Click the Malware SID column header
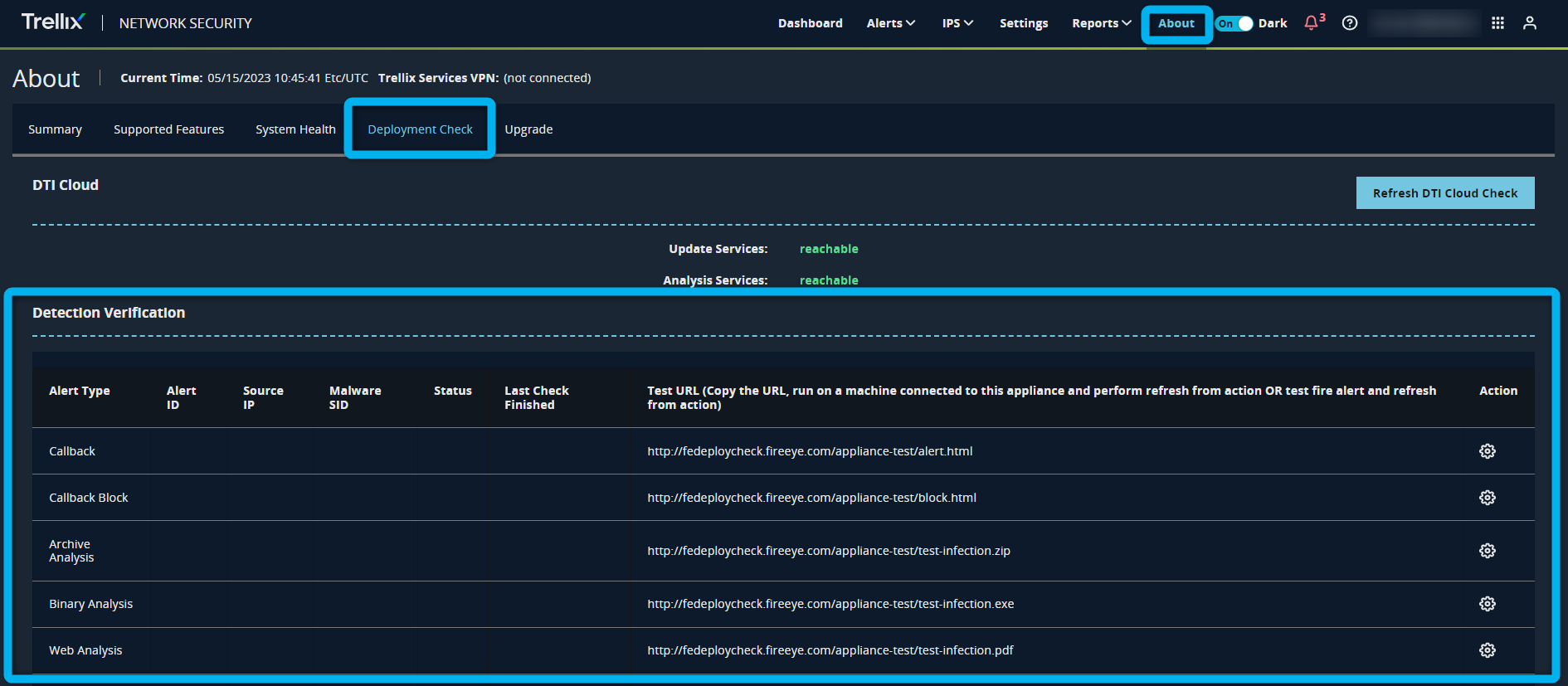 pos(355,397)
